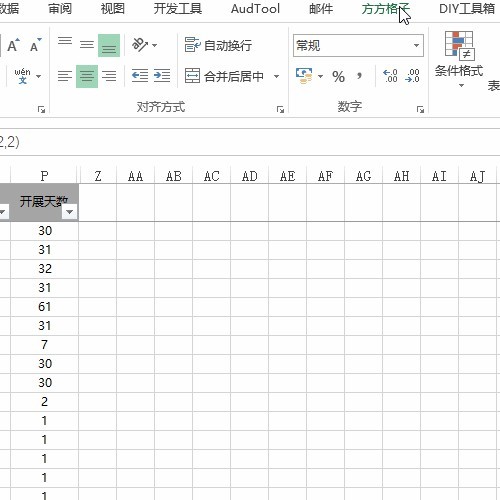Viewport: 500px width, 500px height.
Task: Open the 常规 number format dropdown
Action: click(416, 45)
